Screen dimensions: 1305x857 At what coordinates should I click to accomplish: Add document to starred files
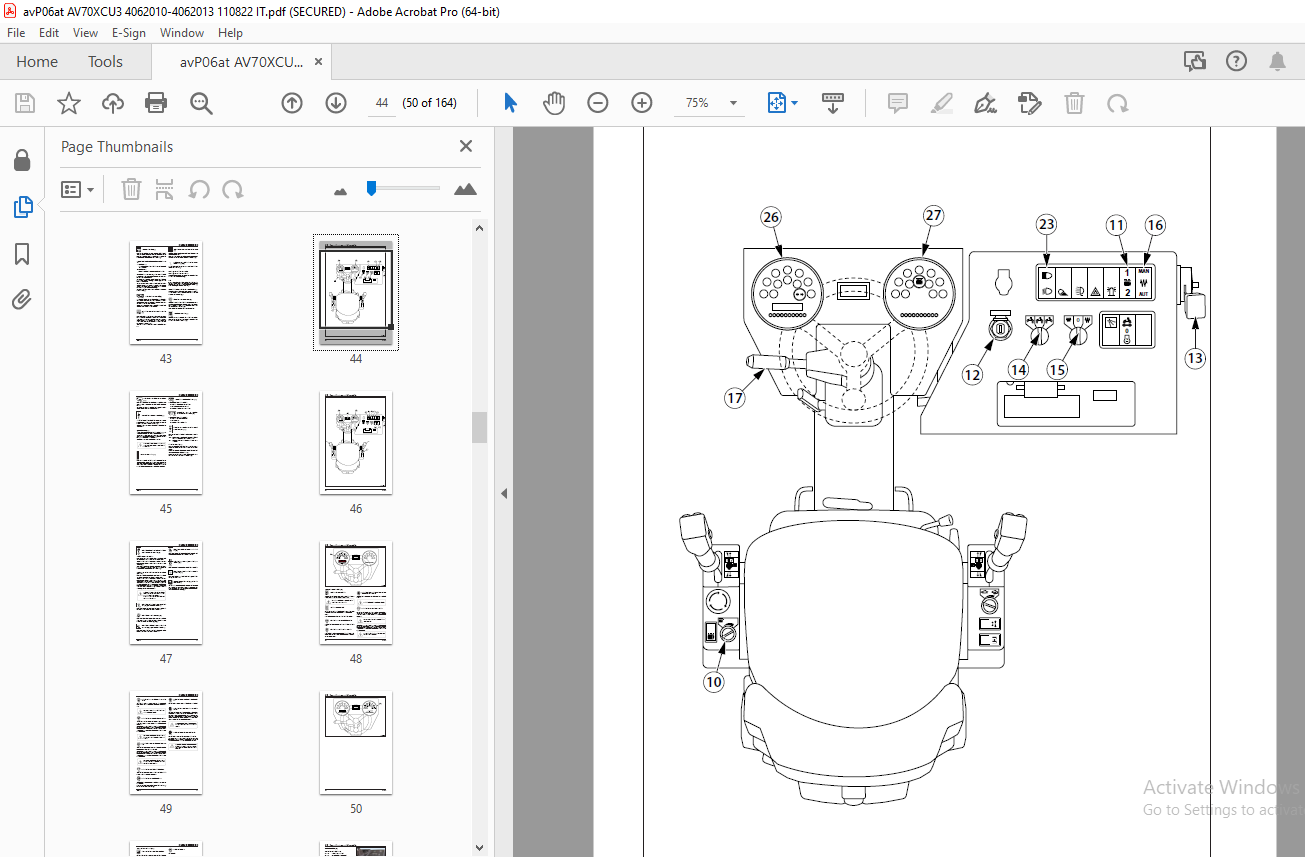tap(69, 103)
